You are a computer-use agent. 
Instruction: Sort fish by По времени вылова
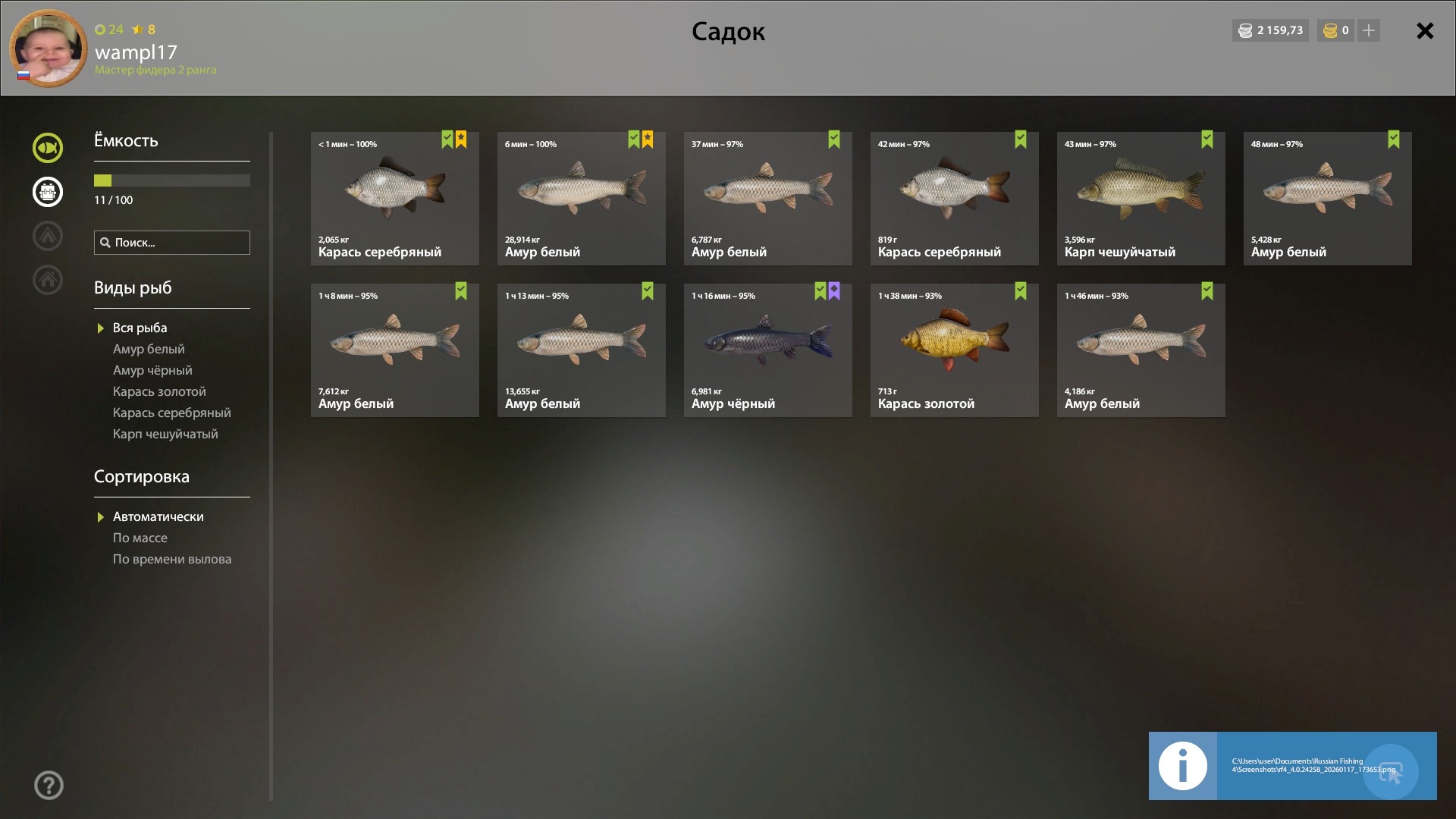click(x=172, y=559)
